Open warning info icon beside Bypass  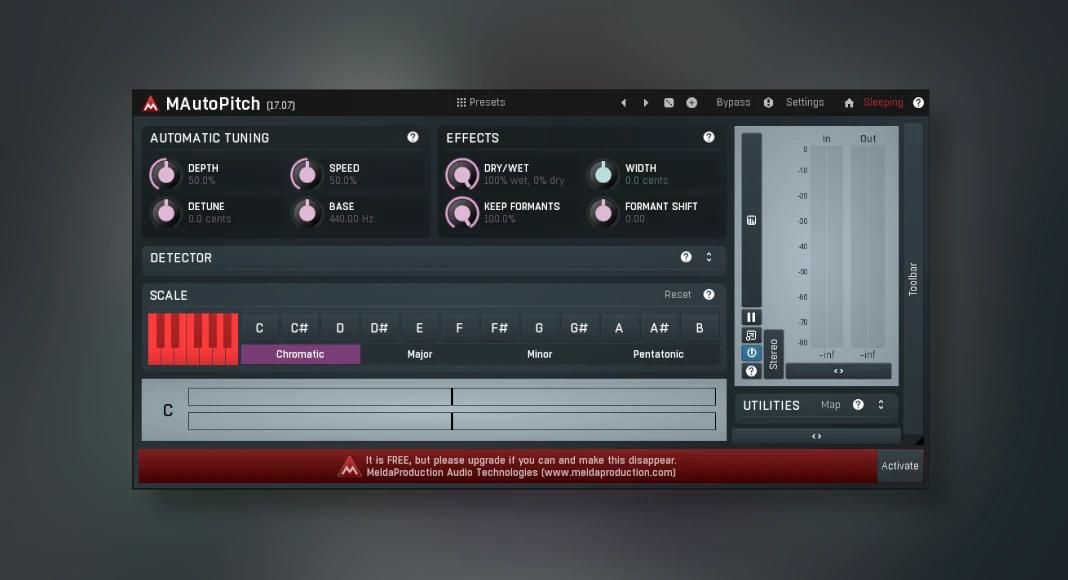pyautogui.click(x=768, y=103)
